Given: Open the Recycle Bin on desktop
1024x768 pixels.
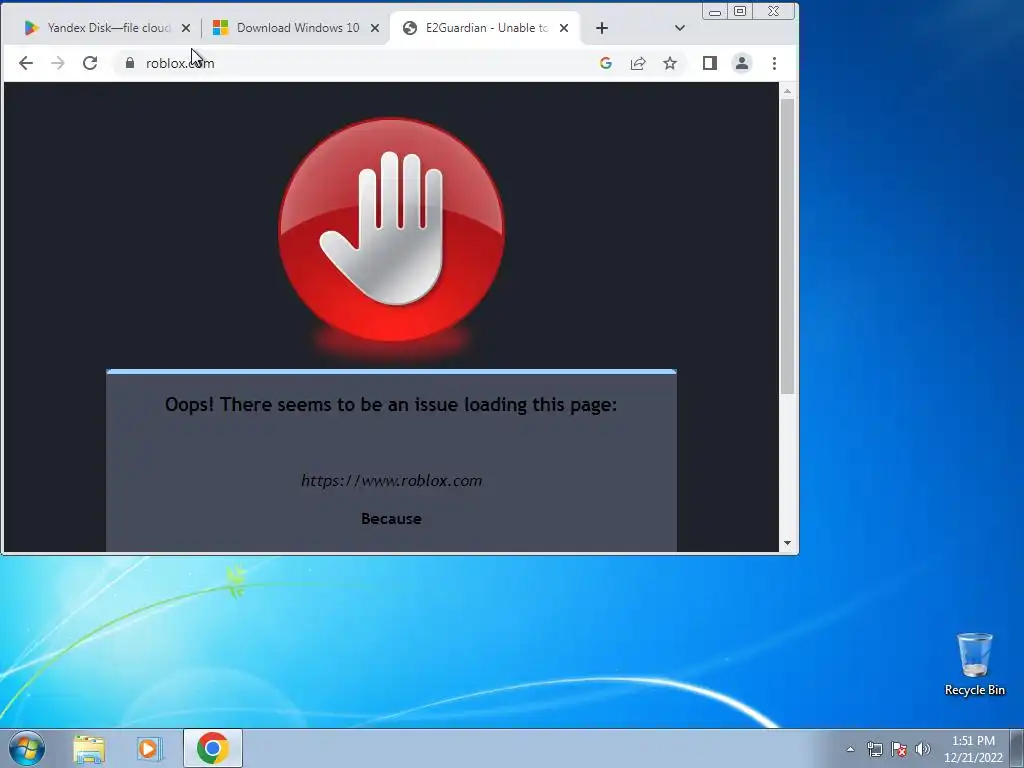Looking at the screenshot, I should click(x=974, y=664).
